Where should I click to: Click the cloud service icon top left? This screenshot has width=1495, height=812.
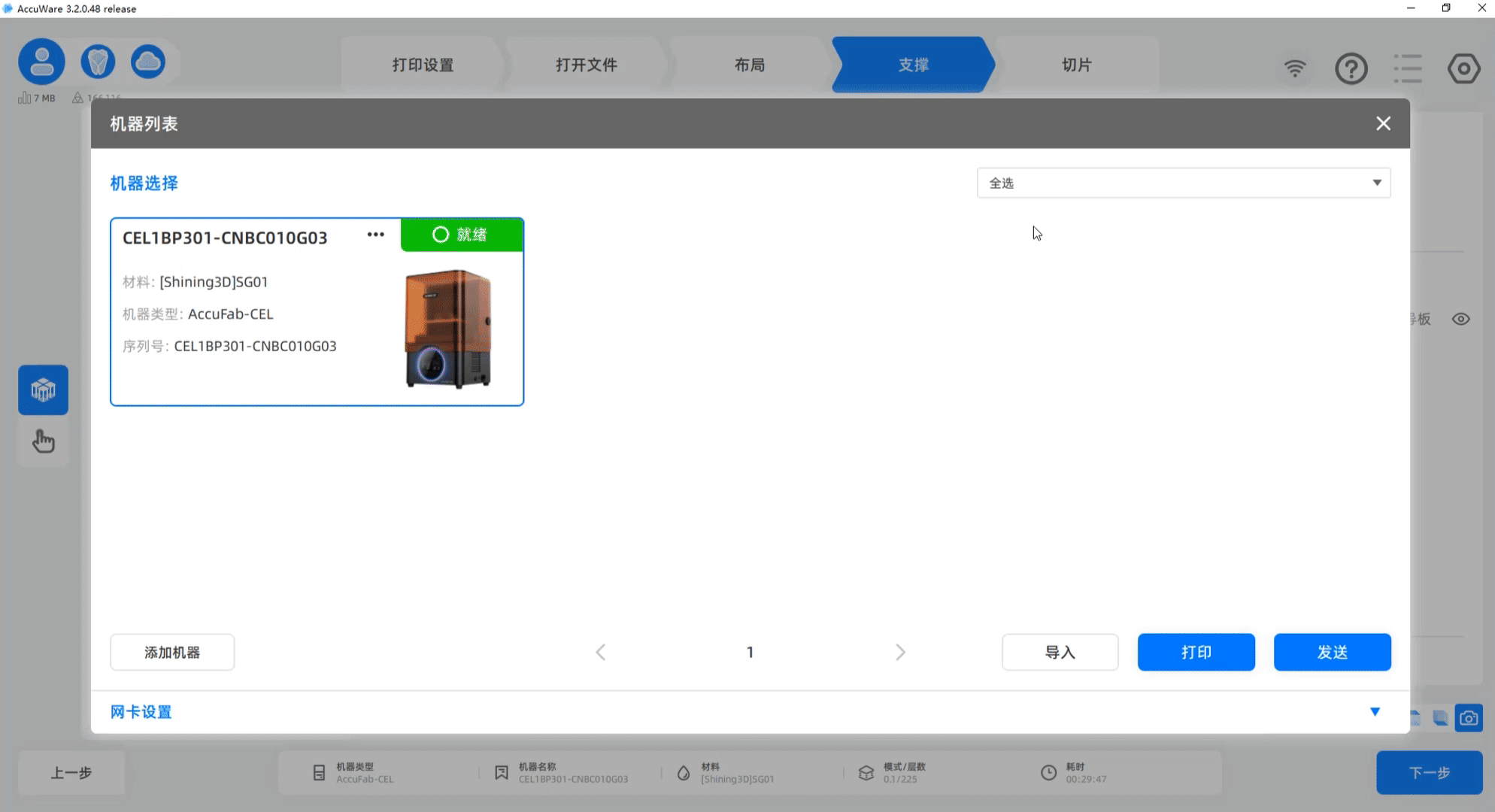pos(147,61)
